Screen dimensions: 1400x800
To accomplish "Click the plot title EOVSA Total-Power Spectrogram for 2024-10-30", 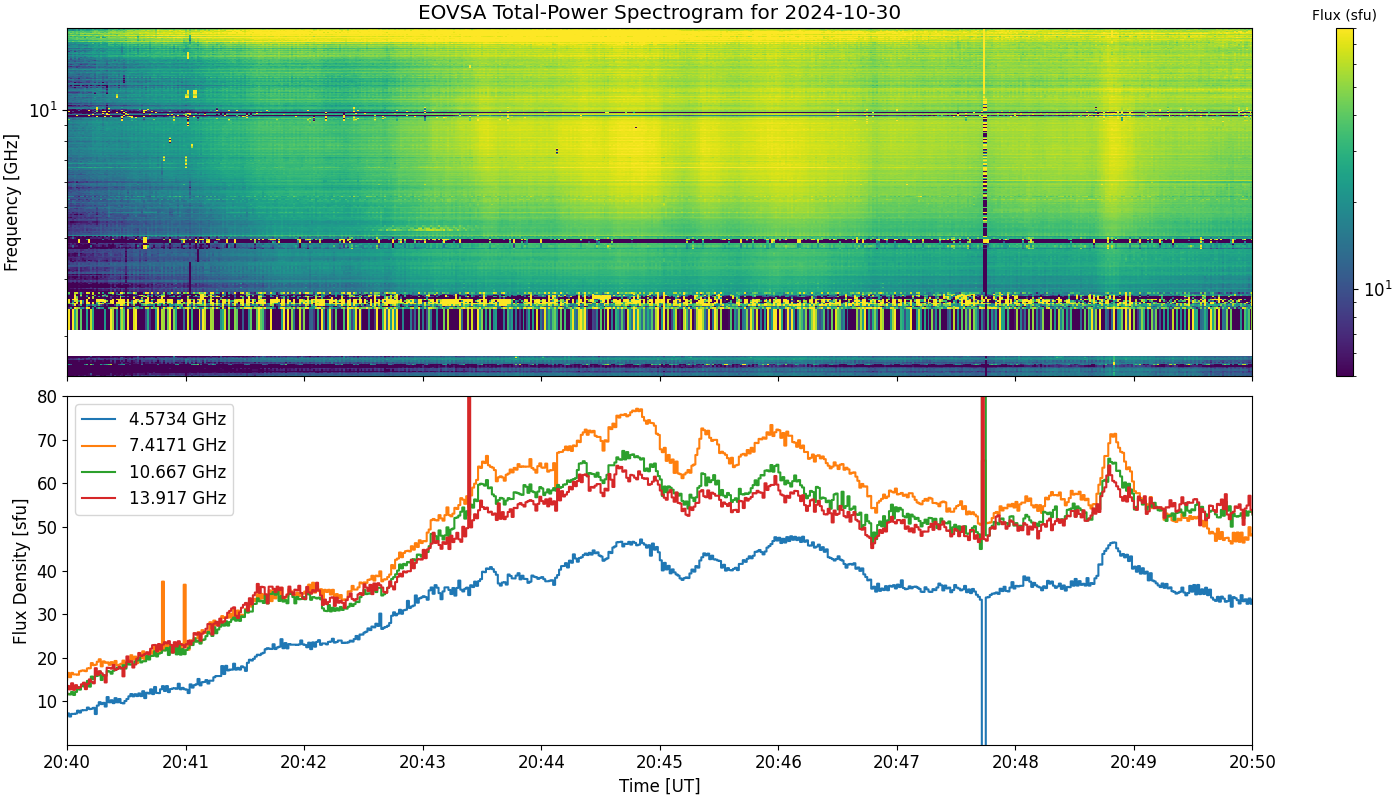I will (x=659, y=13).
